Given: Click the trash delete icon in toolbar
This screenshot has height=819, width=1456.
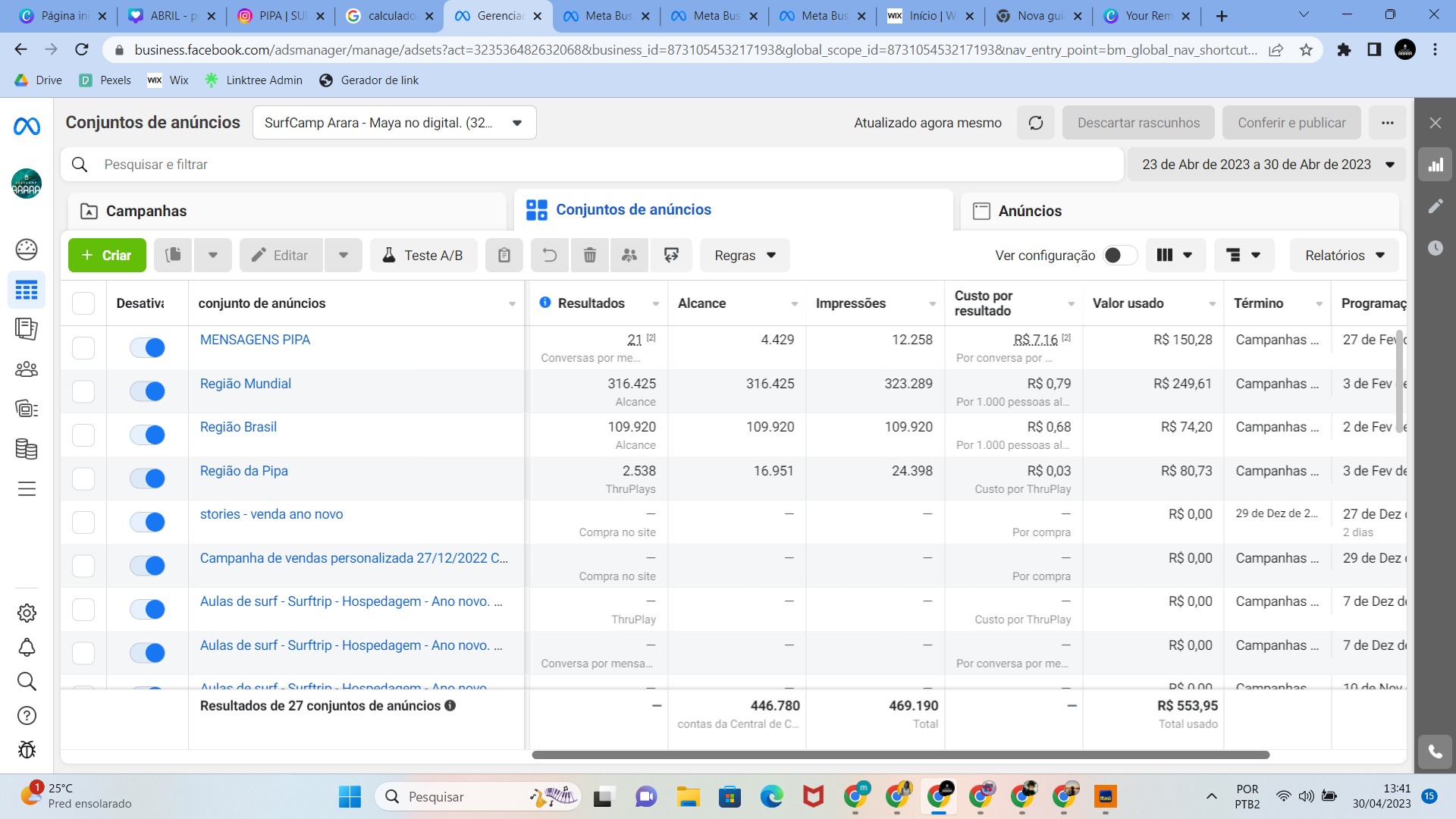Looking at the screenshot, I should pyautogui.click(x=590, y=256).
